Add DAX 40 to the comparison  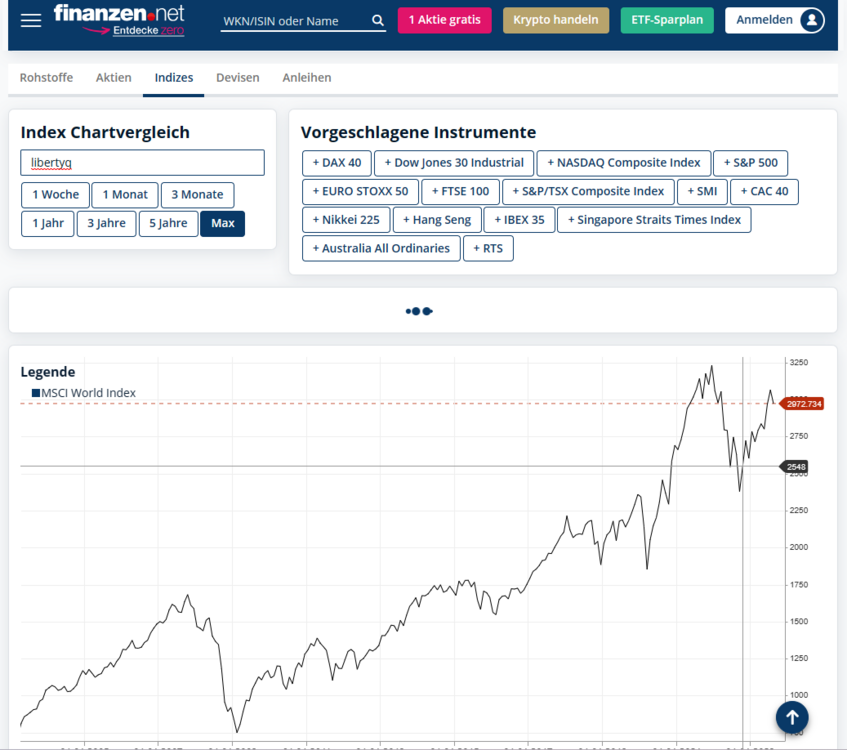337,163
